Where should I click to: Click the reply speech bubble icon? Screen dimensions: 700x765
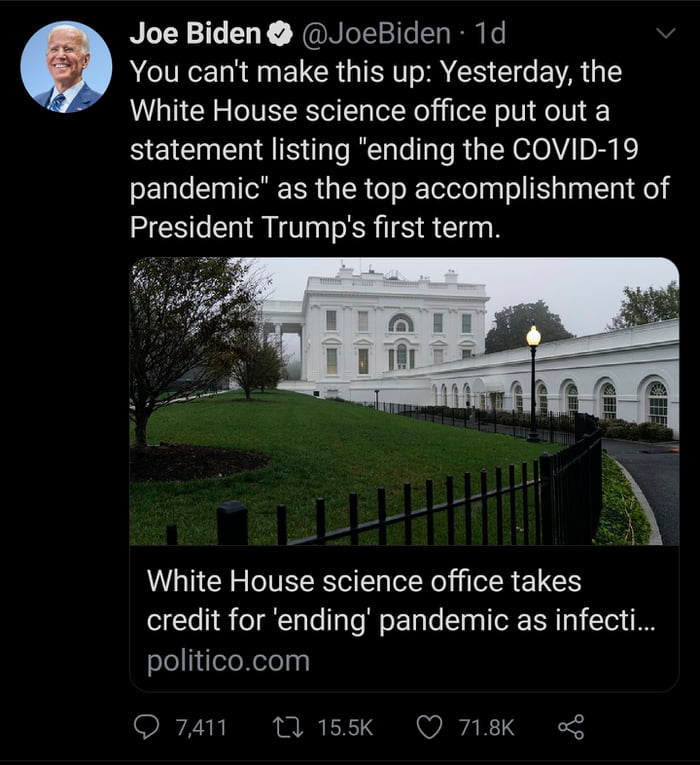(x=146, y=727)
